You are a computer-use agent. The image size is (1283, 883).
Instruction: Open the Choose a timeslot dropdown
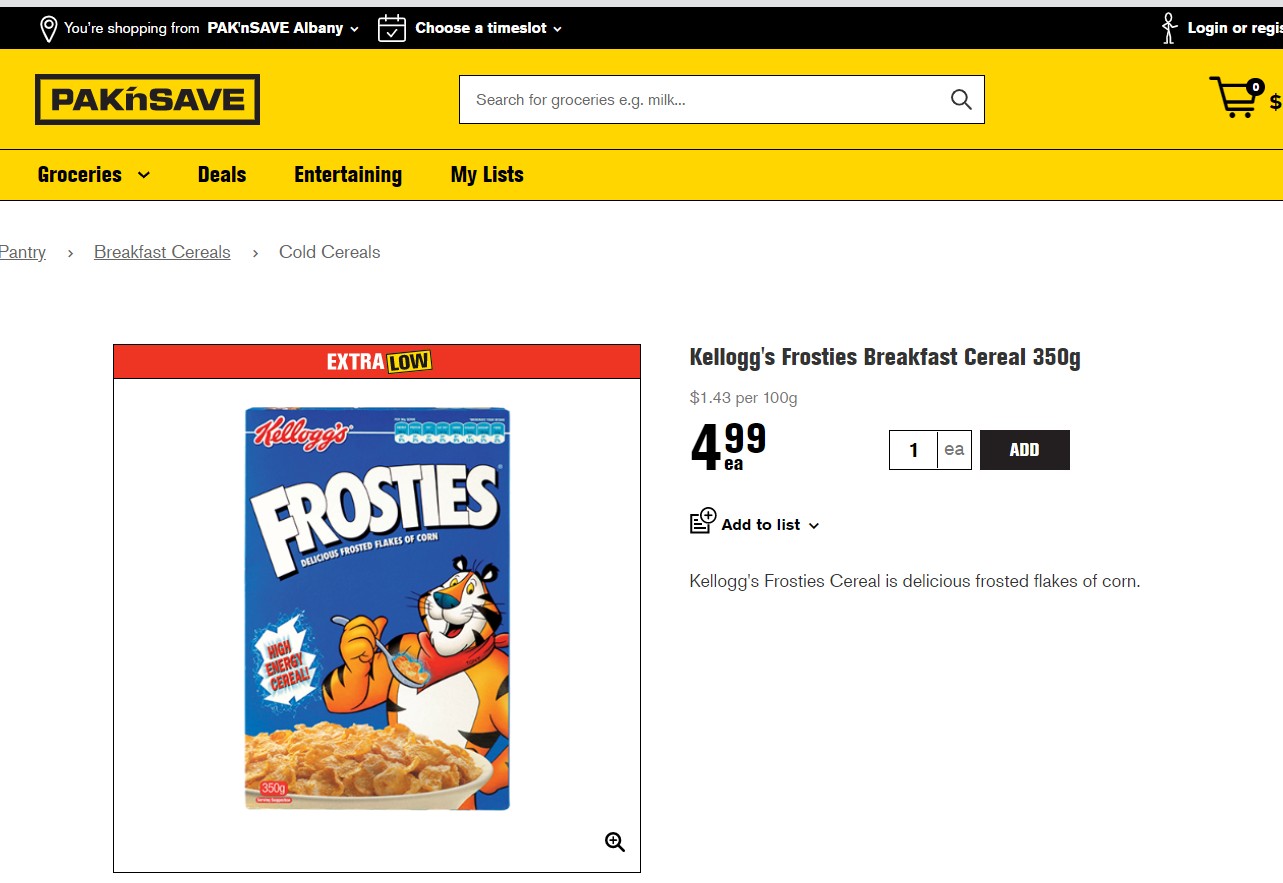click(489, 28)
